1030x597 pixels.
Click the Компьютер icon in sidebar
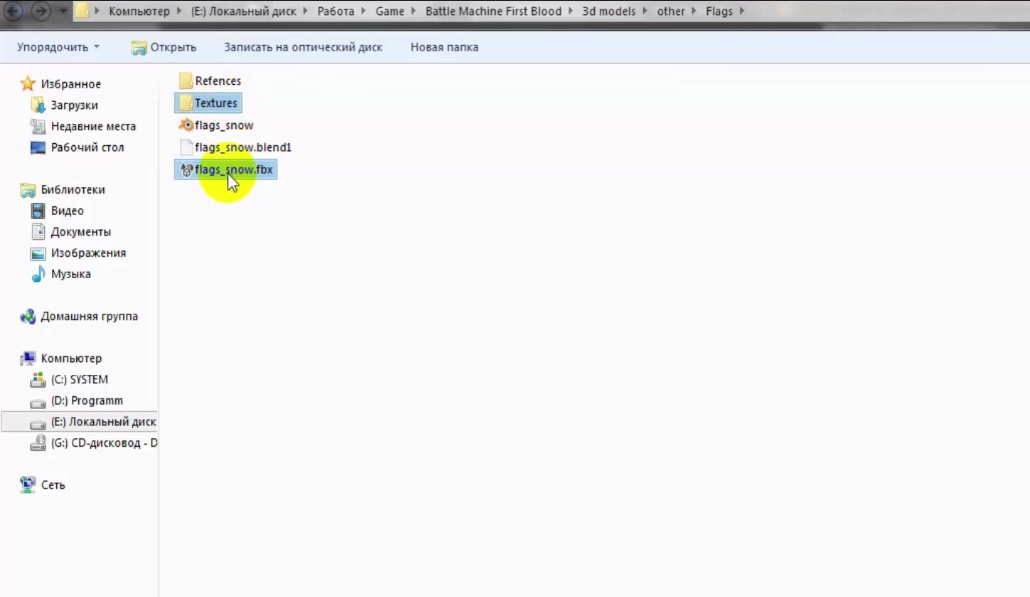tap(28, 359)
